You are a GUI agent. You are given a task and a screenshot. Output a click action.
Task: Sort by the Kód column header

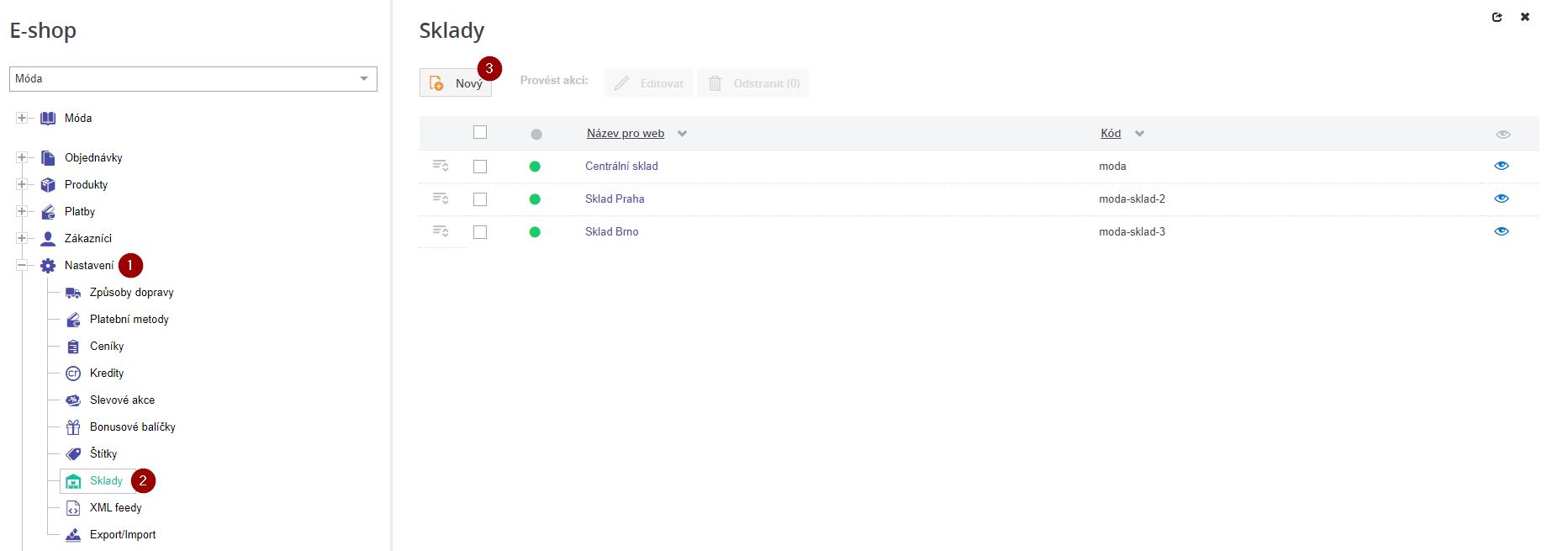pos(1111,134)
